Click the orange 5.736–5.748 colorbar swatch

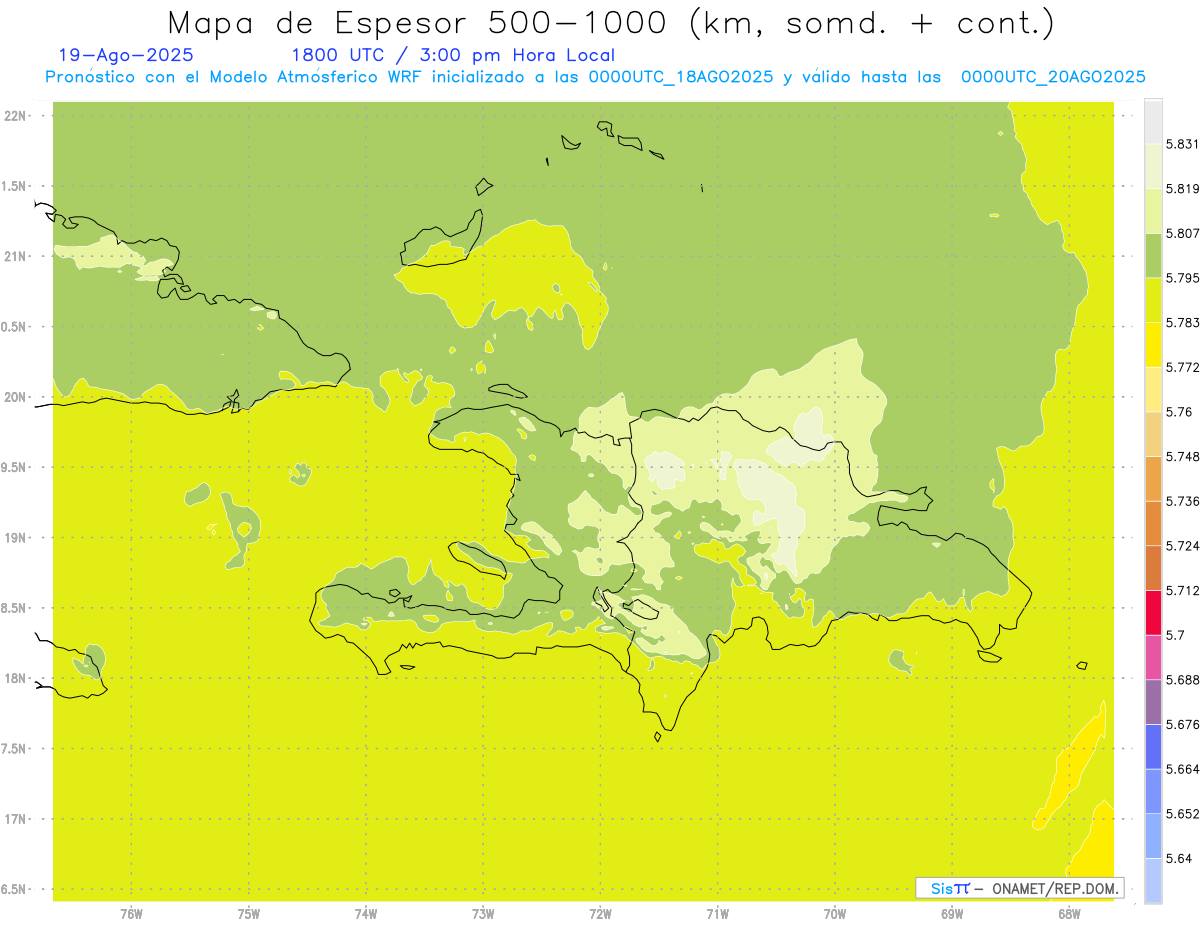click(x=1153, y=479)
